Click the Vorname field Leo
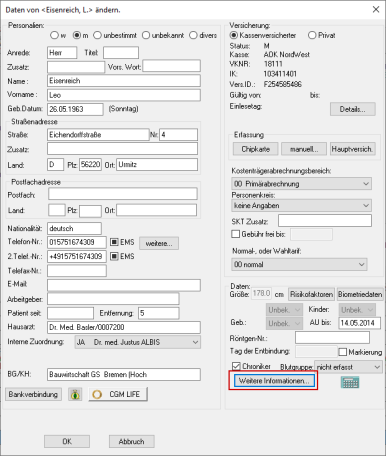386x456 pixels. pyautogui.click(x=124, y=95)
